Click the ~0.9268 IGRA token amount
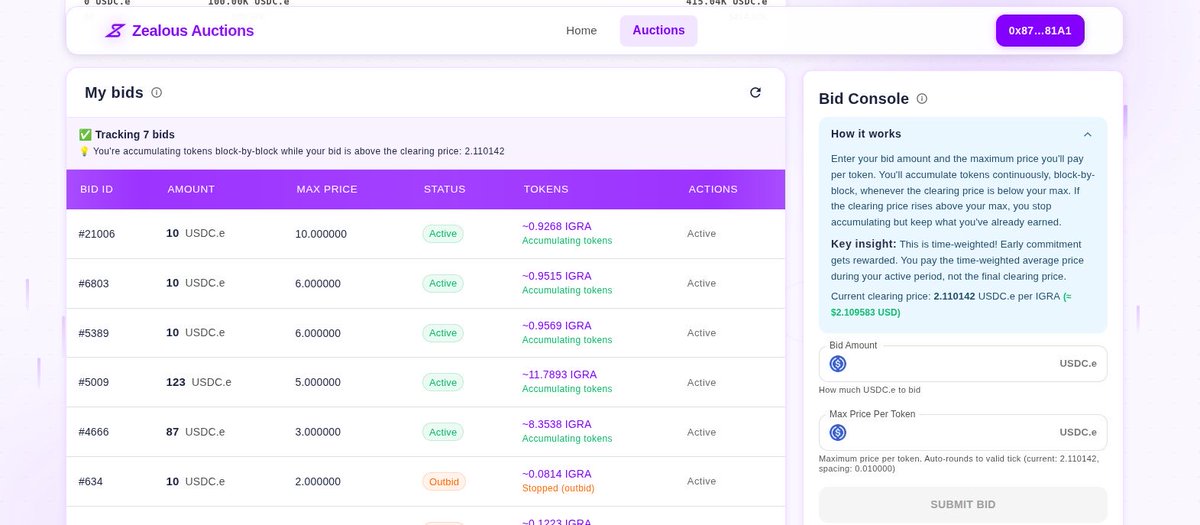Viewport: 1200px width, 525px height. [557, 226]
